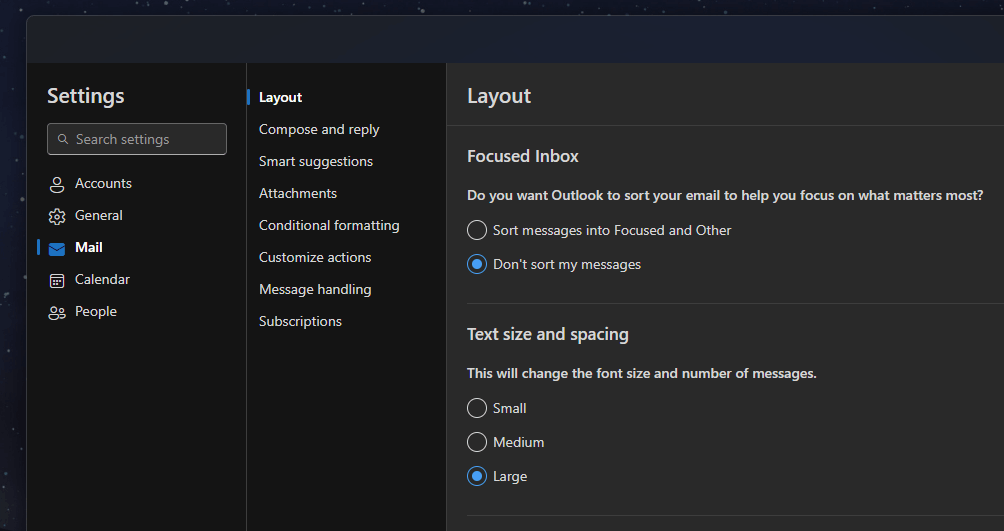Click the People icon in the sidebar
This screenshot has width=1004, height=531.
tap(57, 312)
